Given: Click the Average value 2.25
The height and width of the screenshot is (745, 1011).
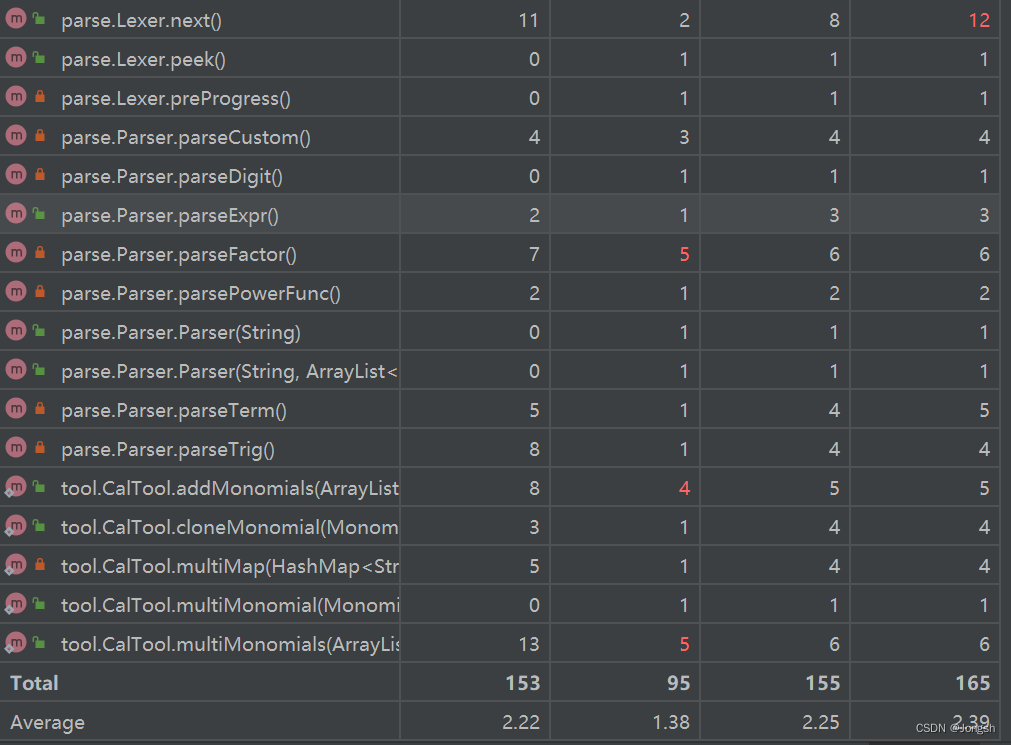Looking at the screenshot, I should pos(821,722).
